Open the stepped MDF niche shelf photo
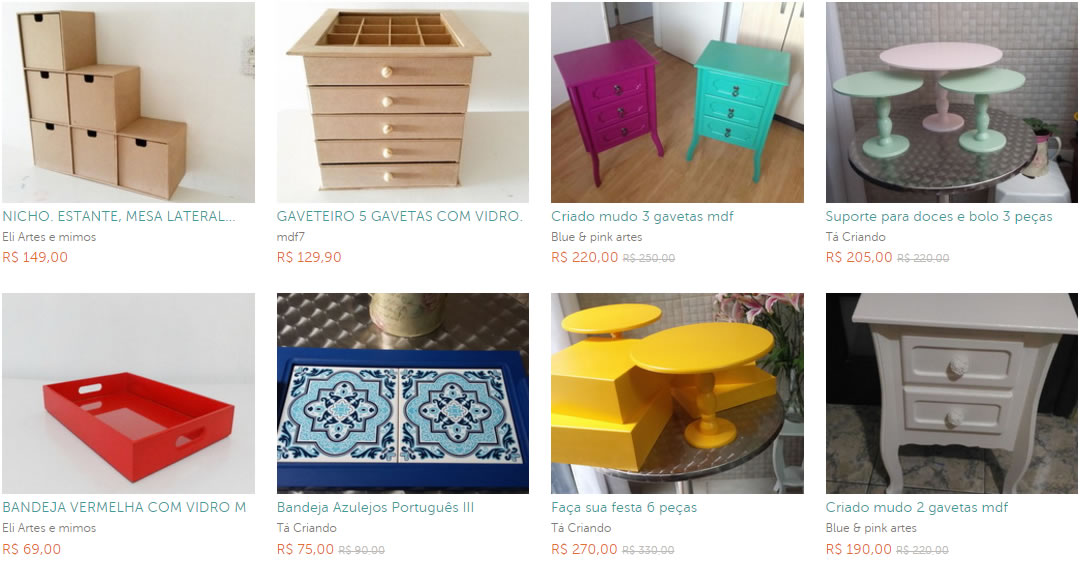This screenshot has width=1080, height=571. 128,102
